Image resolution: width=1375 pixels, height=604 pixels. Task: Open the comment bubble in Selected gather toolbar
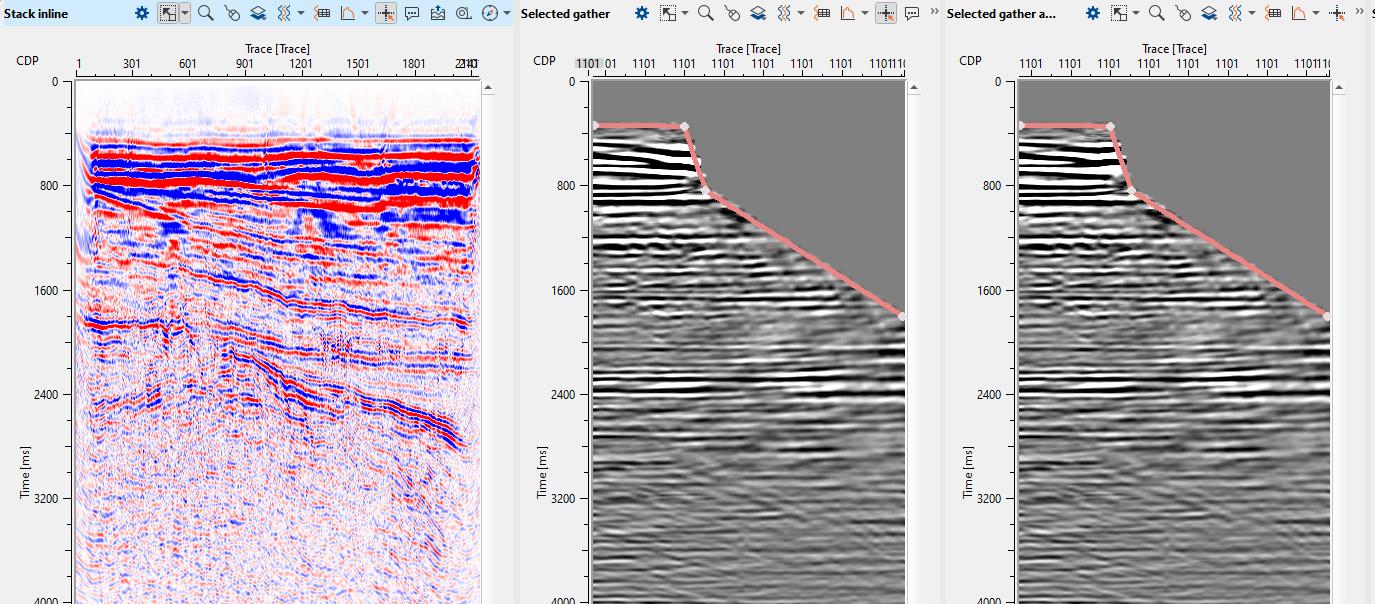(x=911, y=13)
